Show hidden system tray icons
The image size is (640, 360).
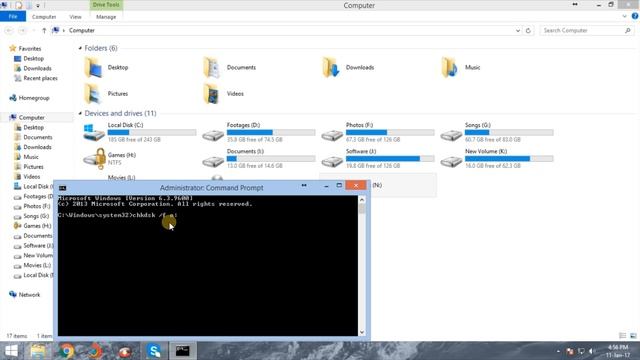(x=558, y=351)
